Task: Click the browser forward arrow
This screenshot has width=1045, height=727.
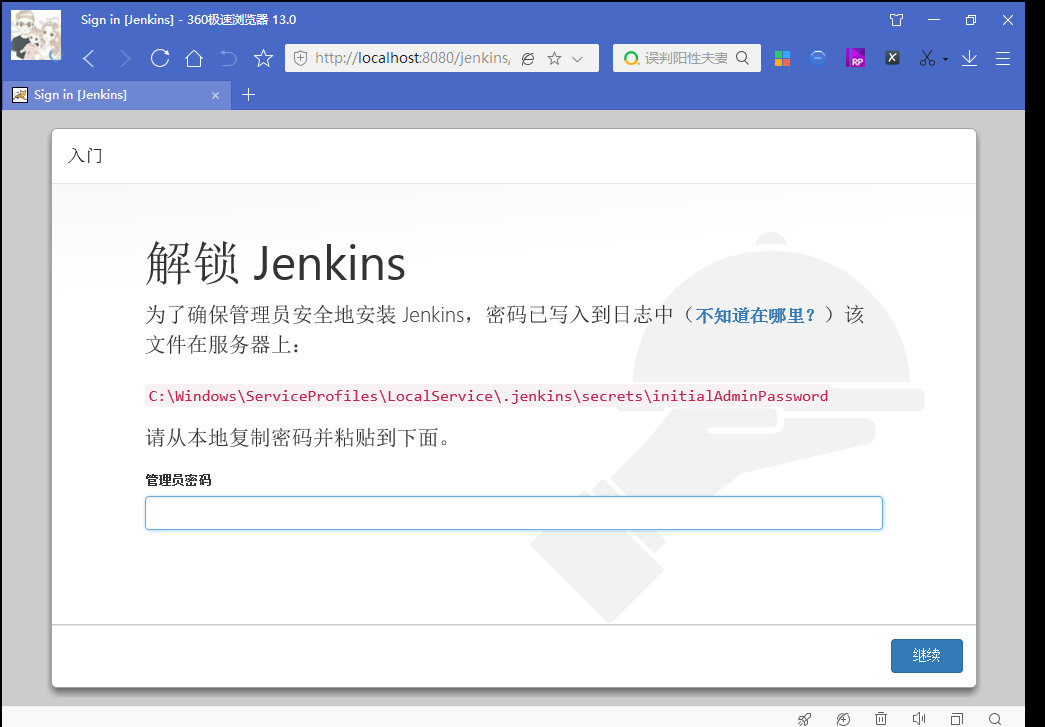Action: 125,59
